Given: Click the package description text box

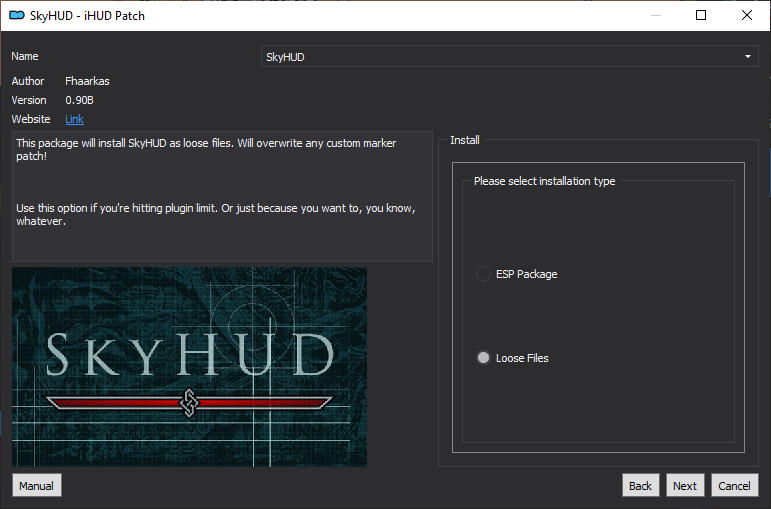Looking at the screenshot, I should click(222, 196).
